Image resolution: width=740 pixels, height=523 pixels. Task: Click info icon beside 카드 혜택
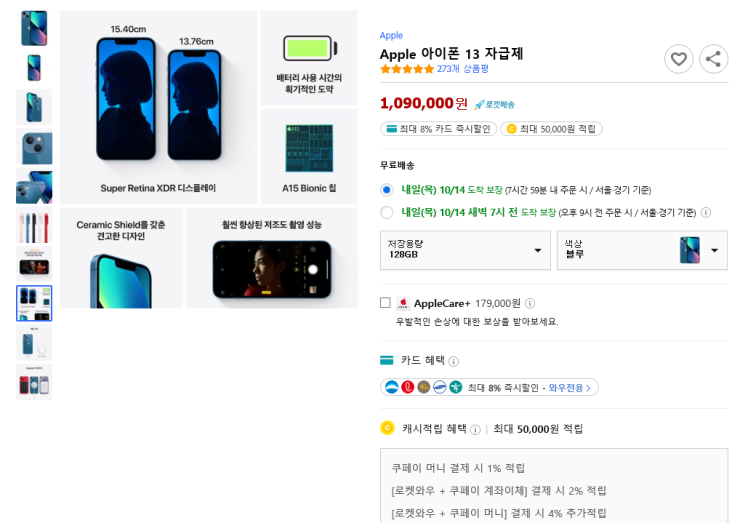click(454, 362)
